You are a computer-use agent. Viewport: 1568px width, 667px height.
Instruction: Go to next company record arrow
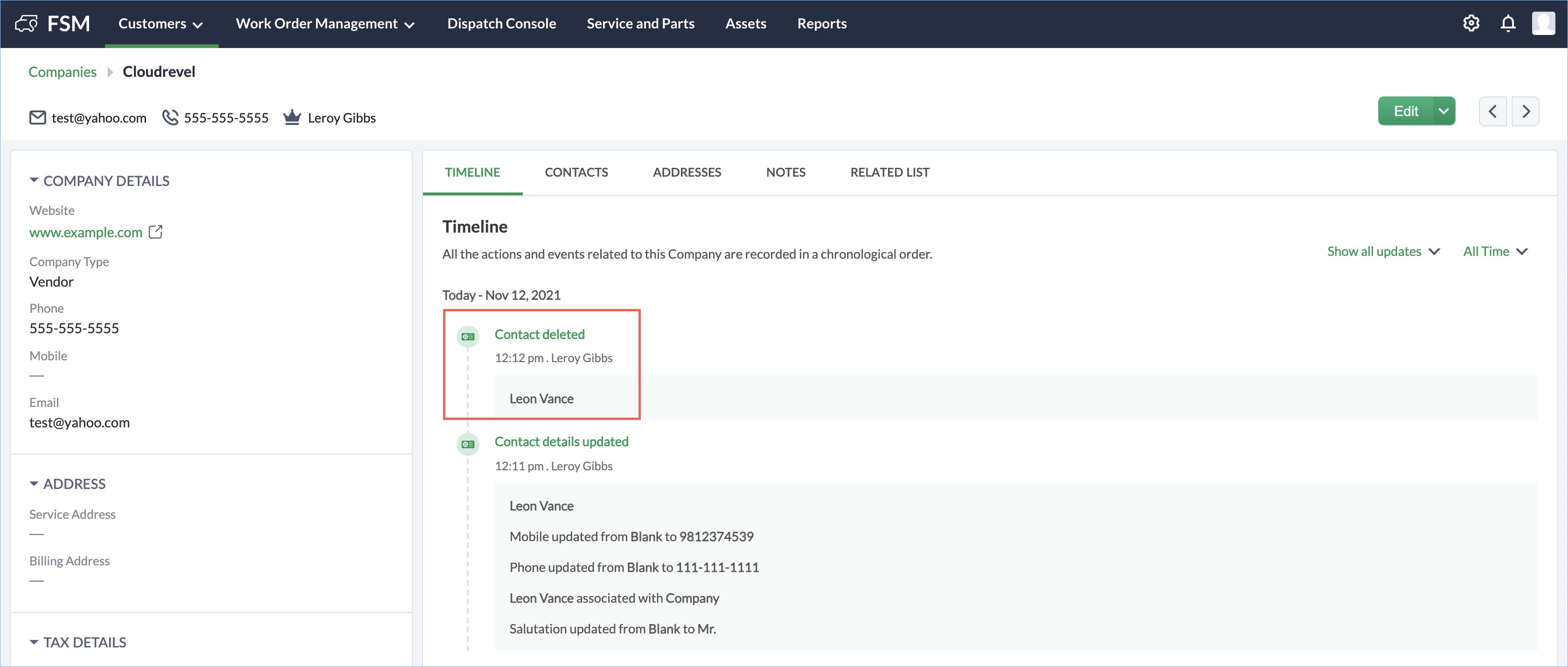click(x=1526, y=111)
